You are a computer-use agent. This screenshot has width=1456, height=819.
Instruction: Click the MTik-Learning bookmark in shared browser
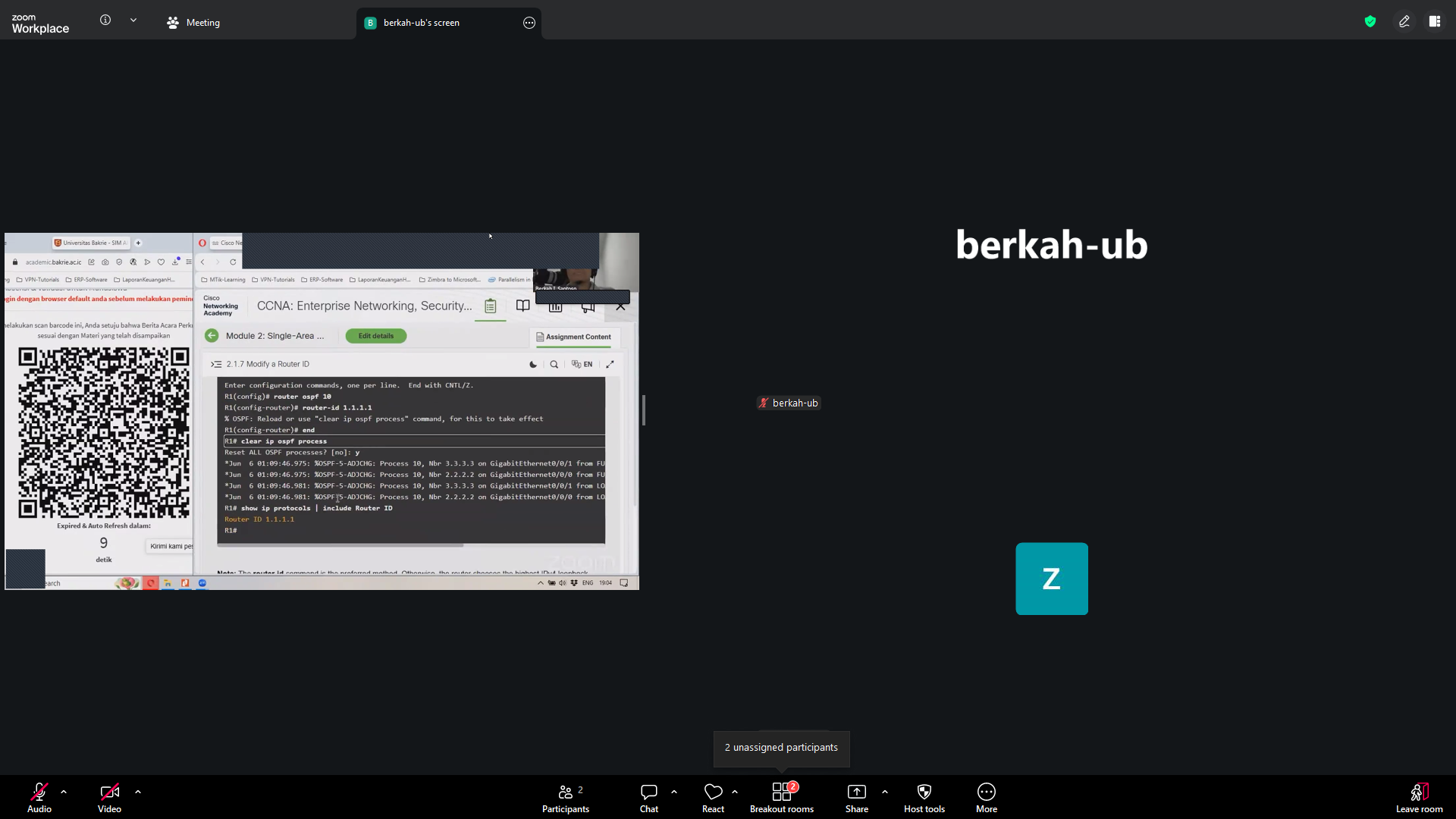(223, 280)
